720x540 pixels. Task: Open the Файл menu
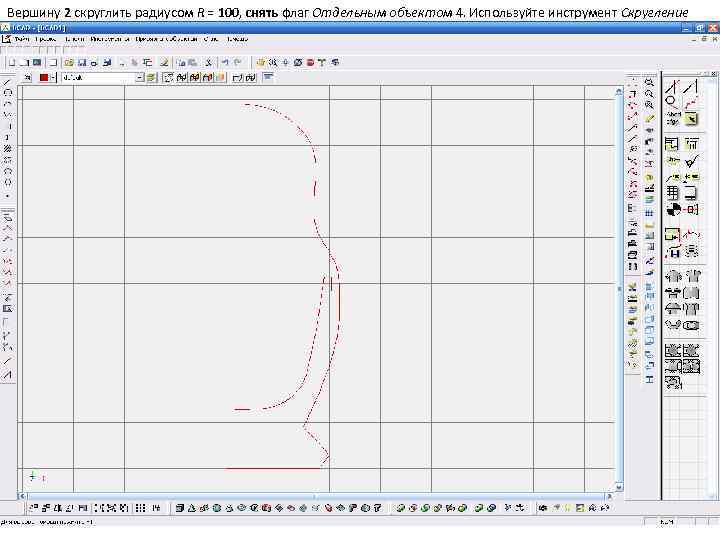point(22,39)
